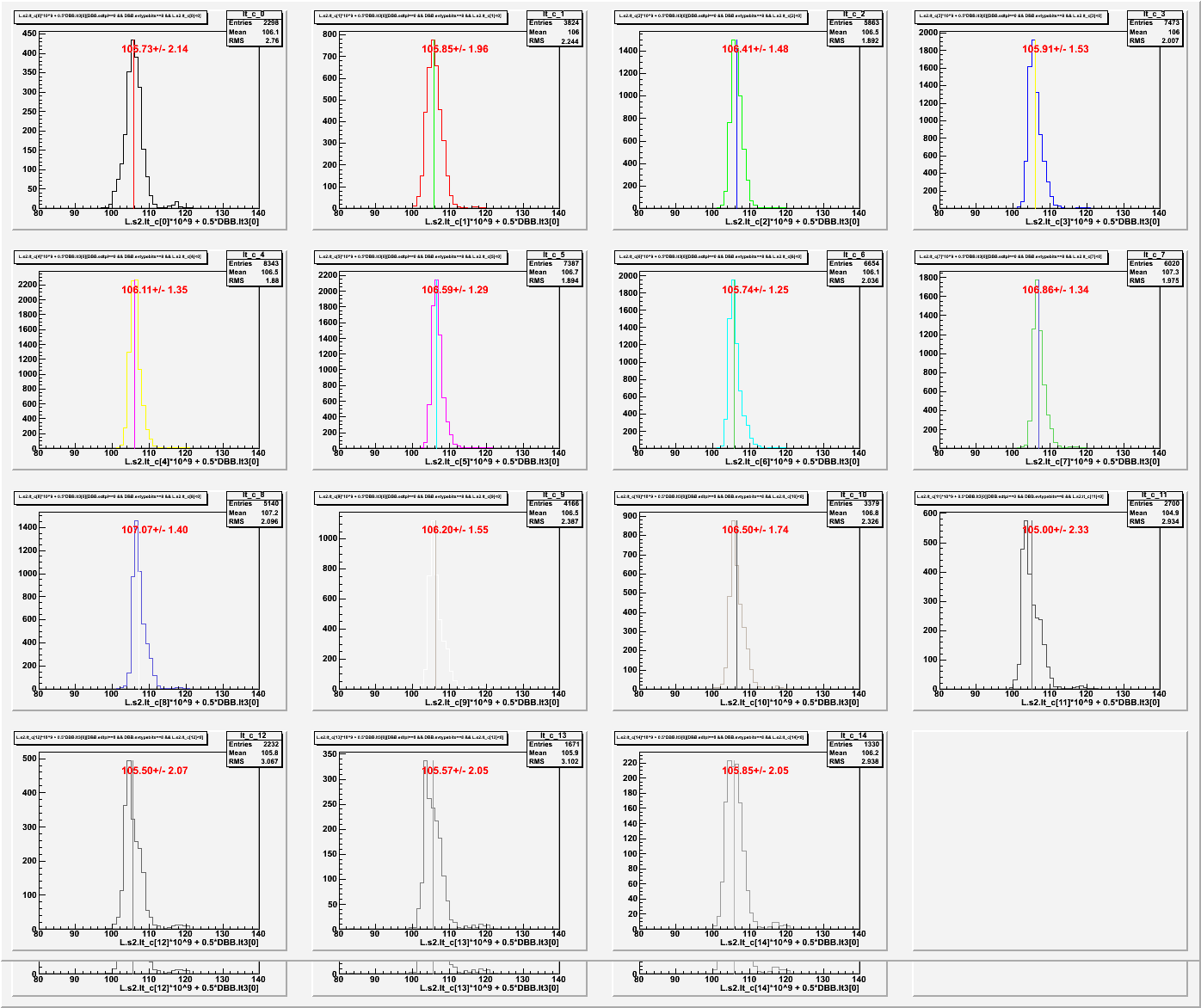This screenshot has width=1201, height=1008.
Task: Click the red fit label 105.57+/- 2.05
Action: [x=455, y=771]
